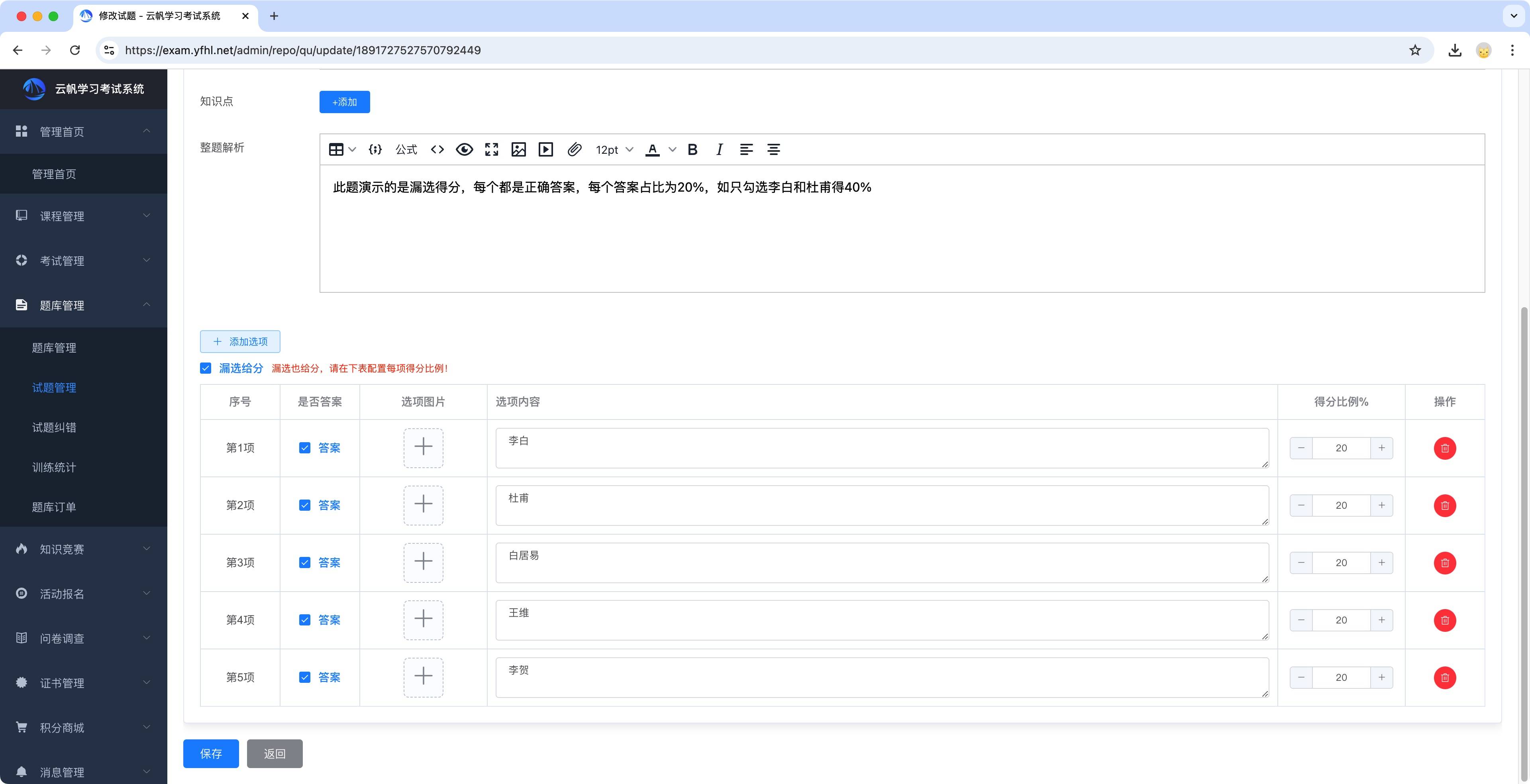Click the 保存 button
Viewport: 1530px width, 784px height.
coord(211,754)
